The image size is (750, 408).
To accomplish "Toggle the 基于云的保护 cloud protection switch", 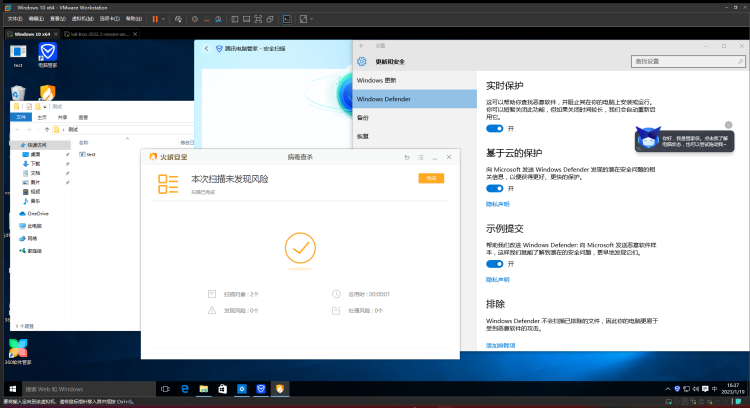I will click(x=495, y=188).
